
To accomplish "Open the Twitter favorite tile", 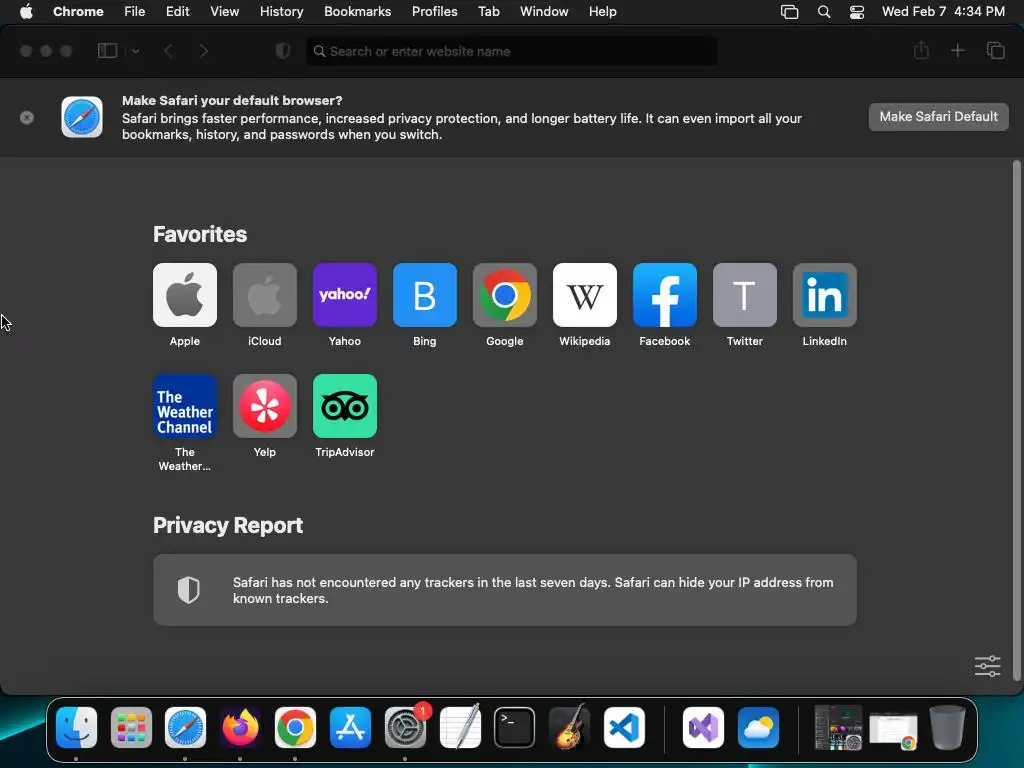I will click(744, 295).
